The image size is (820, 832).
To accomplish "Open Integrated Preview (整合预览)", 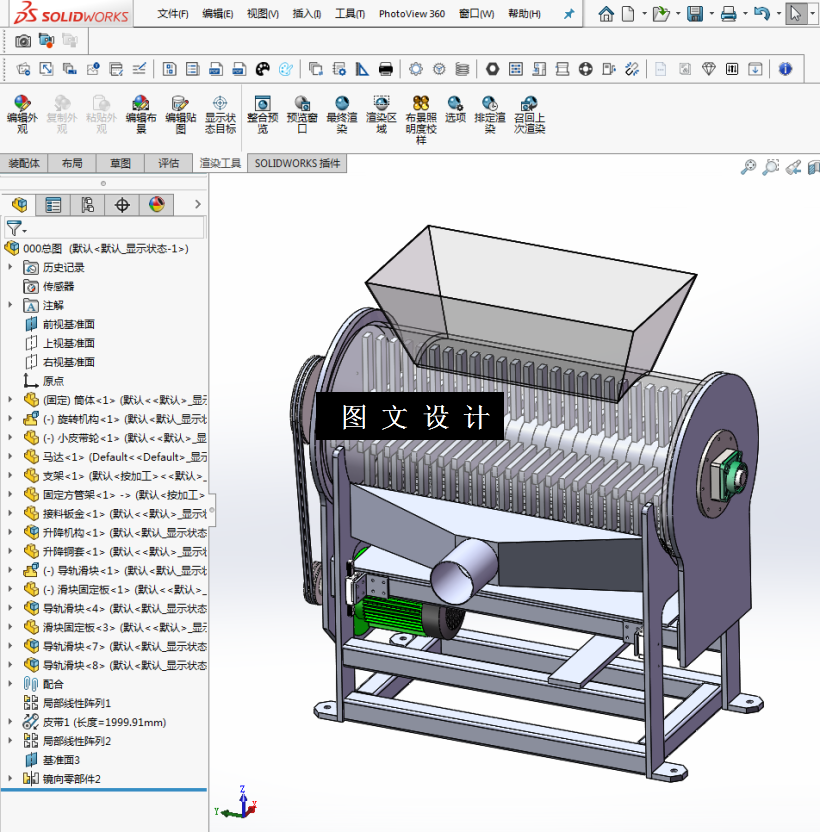I will tap(263, 114).
